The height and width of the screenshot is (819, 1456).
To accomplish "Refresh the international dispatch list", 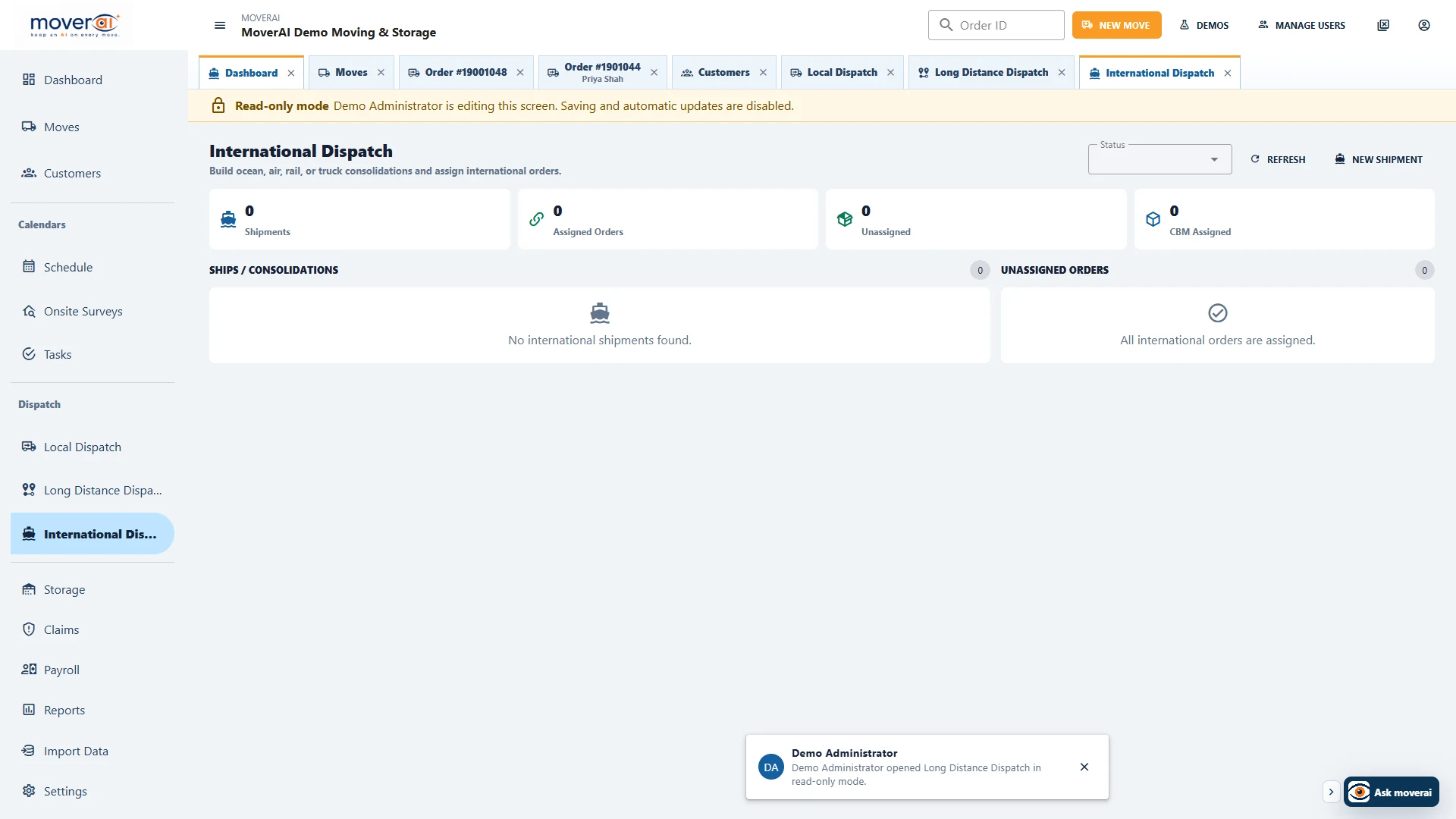I will pyautogui.click(x=1278, y=159).
